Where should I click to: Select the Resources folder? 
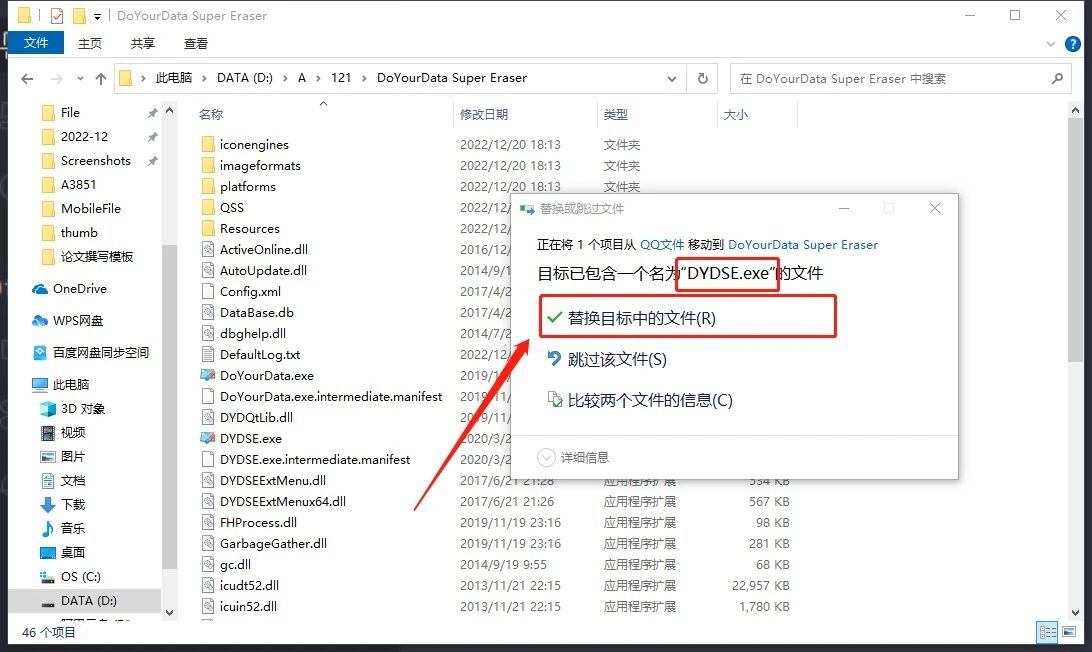click(x=249, y=228)
